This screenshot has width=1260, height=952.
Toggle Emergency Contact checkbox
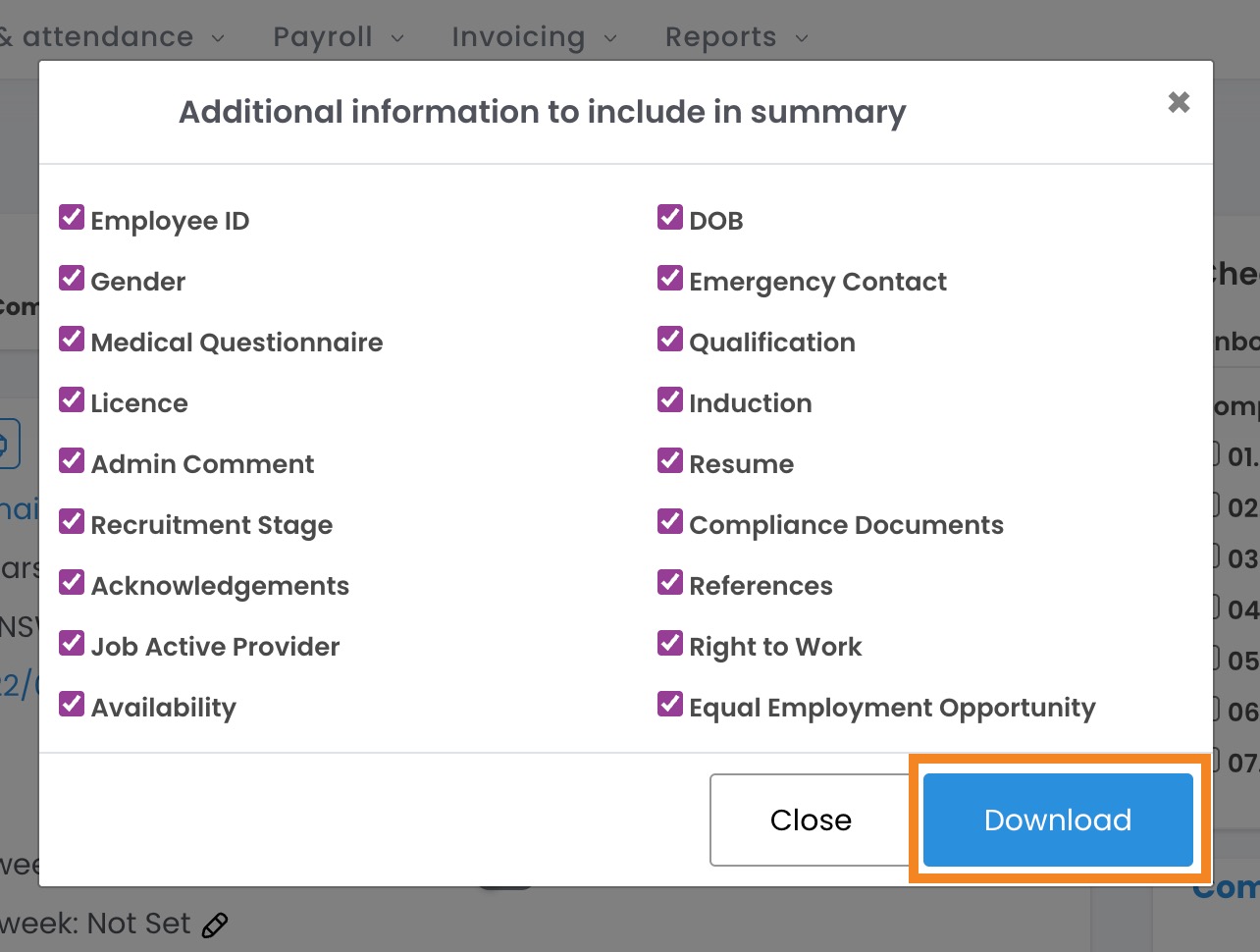click(670, 279)
